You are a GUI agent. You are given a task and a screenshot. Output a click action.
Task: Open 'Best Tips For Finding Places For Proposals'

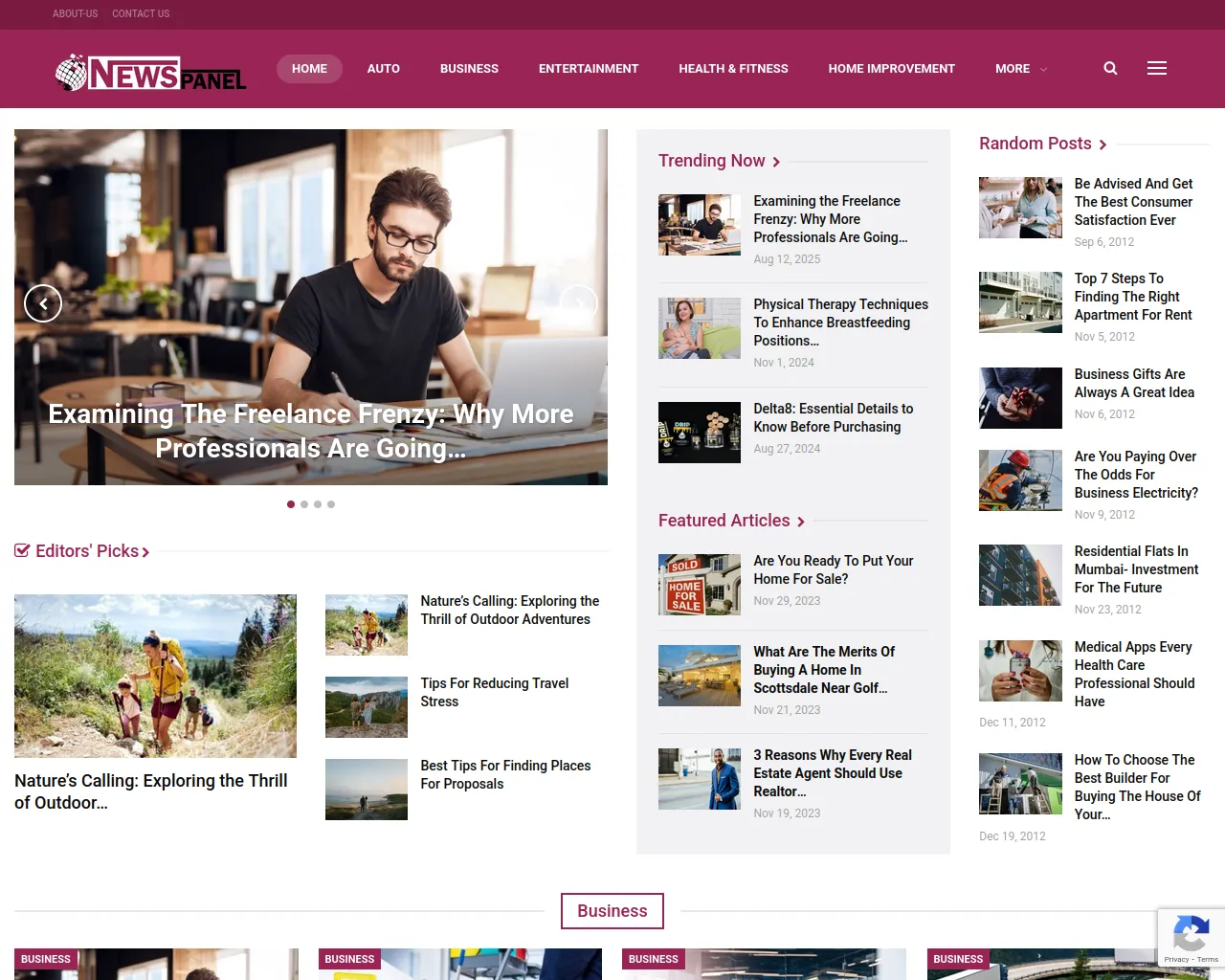tap(505, 775)
